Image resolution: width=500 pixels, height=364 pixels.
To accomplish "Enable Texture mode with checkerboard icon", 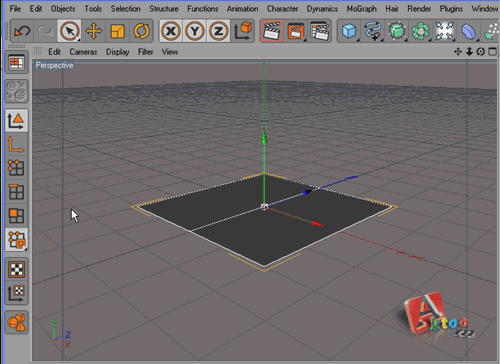I will tap(16, 269).
